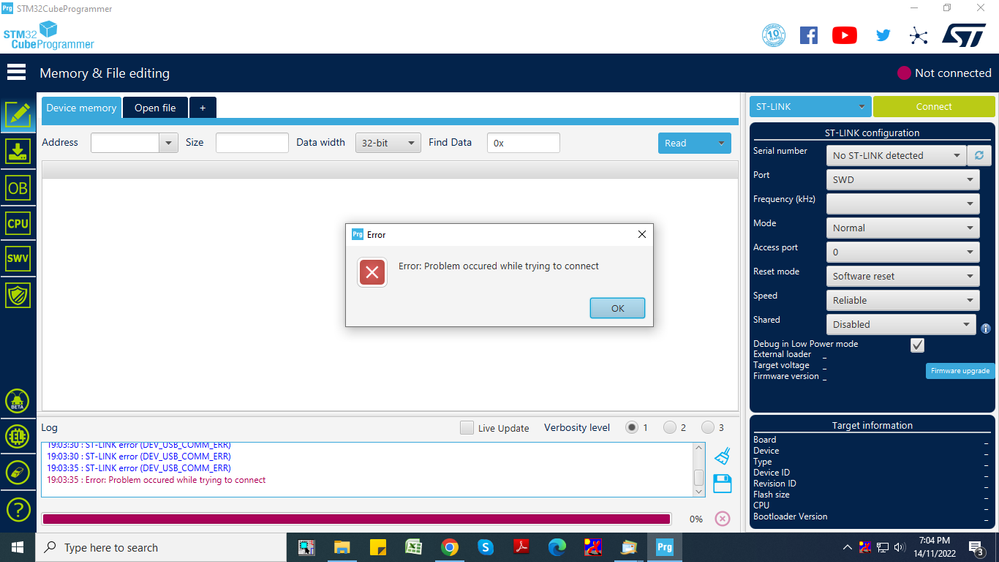Image resolution: width=999 pixels, height=562 pixels.
Task: Open the Speed Reliable dropdown
Action: pyautogui.click(x=902, y=301)
